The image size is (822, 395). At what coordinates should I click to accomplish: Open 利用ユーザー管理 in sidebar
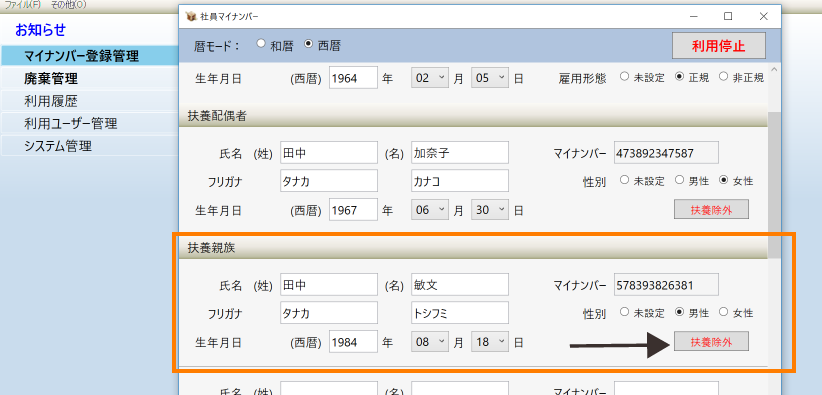[x=90, y=123]
